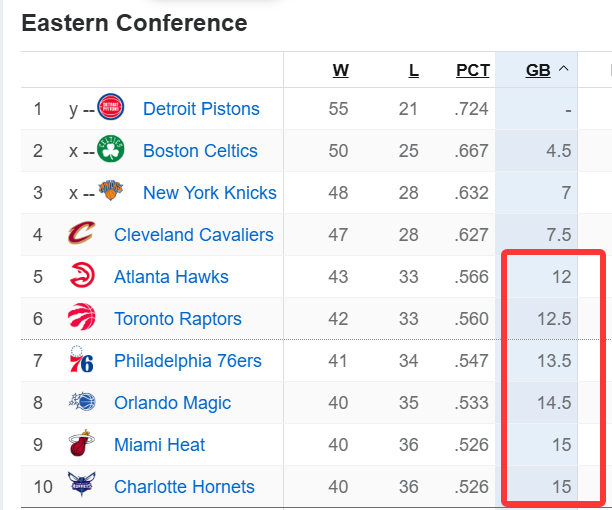Click Atlanta Hawks games-behind value 12

click(560, 277)
